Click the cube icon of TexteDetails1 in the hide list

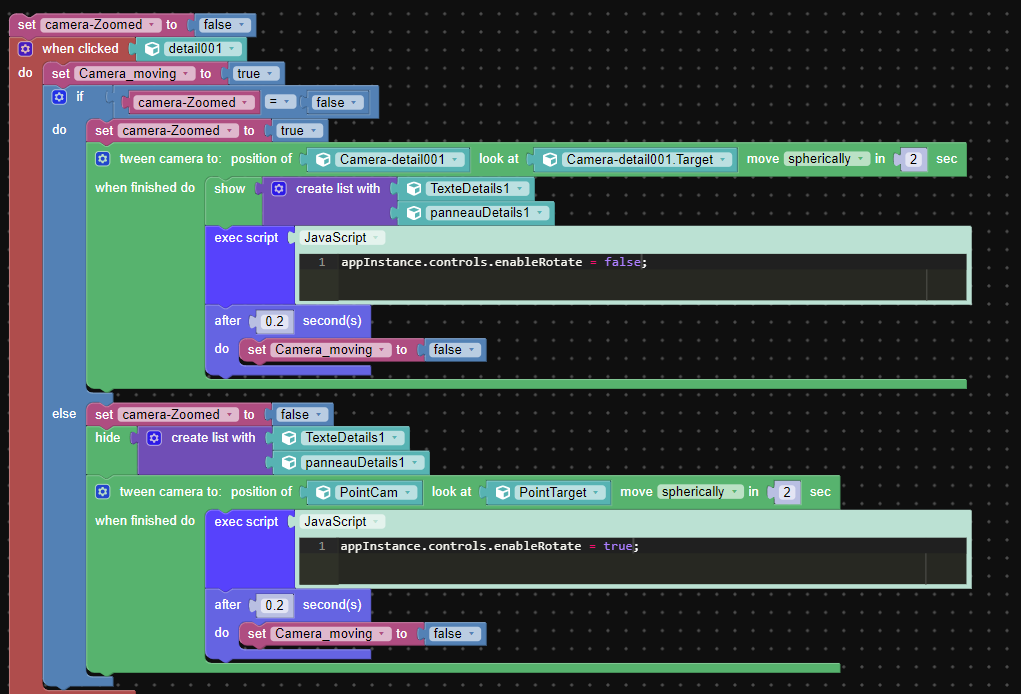289,438
